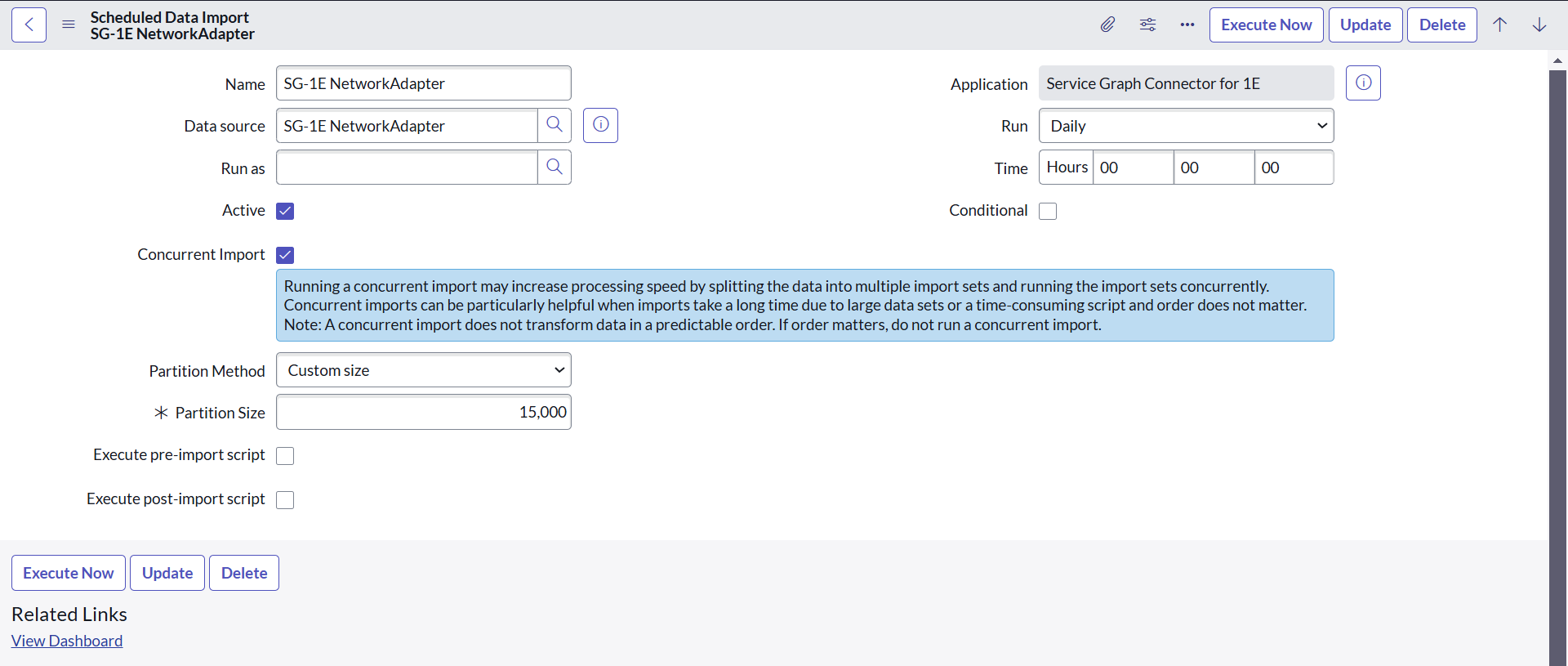Screen dimensions: 1568x666
Task: Show Application info icon details
Action: [1363, 83]
